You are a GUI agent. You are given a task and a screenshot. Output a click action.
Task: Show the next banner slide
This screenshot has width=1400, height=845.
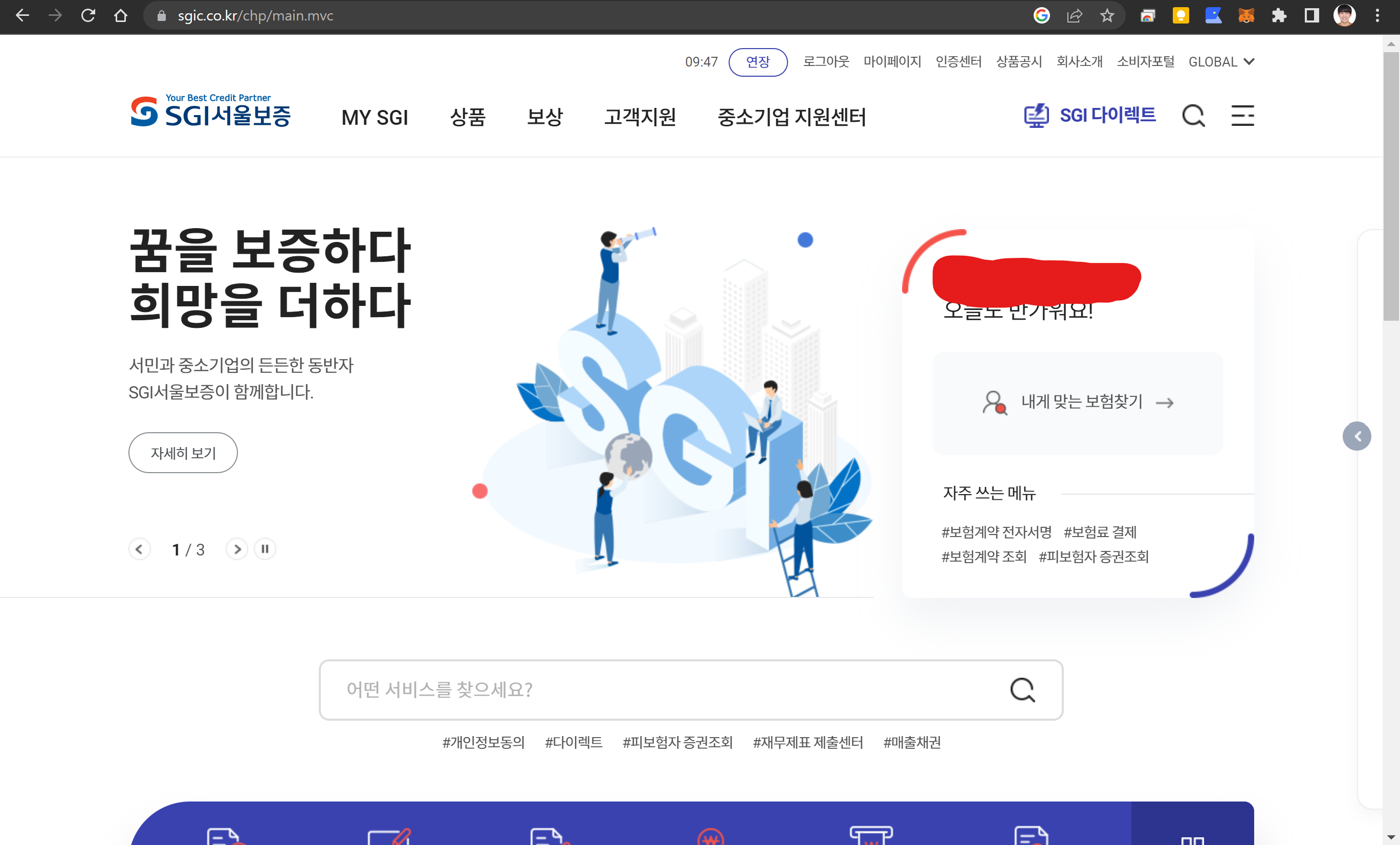click(x=237, y=549)
